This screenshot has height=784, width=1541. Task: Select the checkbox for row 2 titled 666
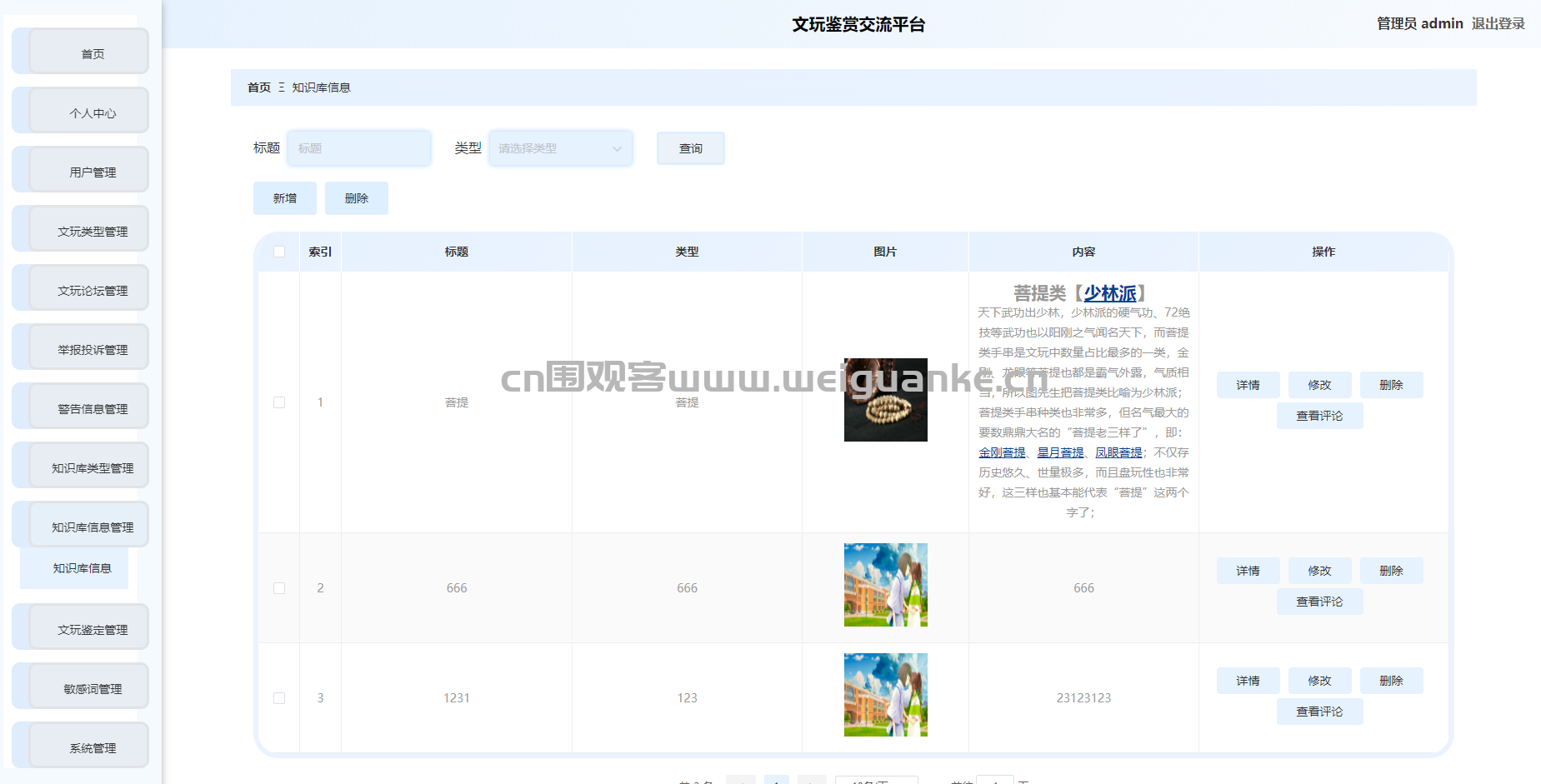tap(279, 588)
